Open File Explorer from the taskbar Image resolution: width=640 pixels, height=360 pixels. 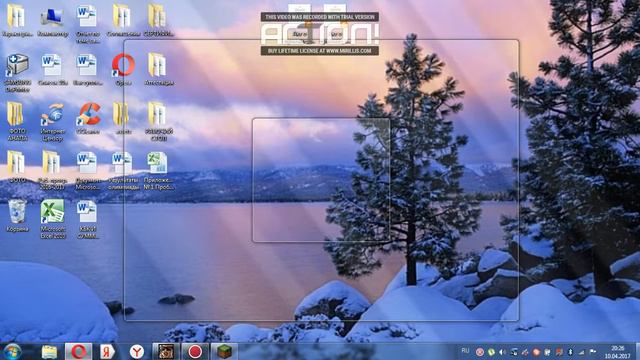pyautogui.click(x=49, y=351)
